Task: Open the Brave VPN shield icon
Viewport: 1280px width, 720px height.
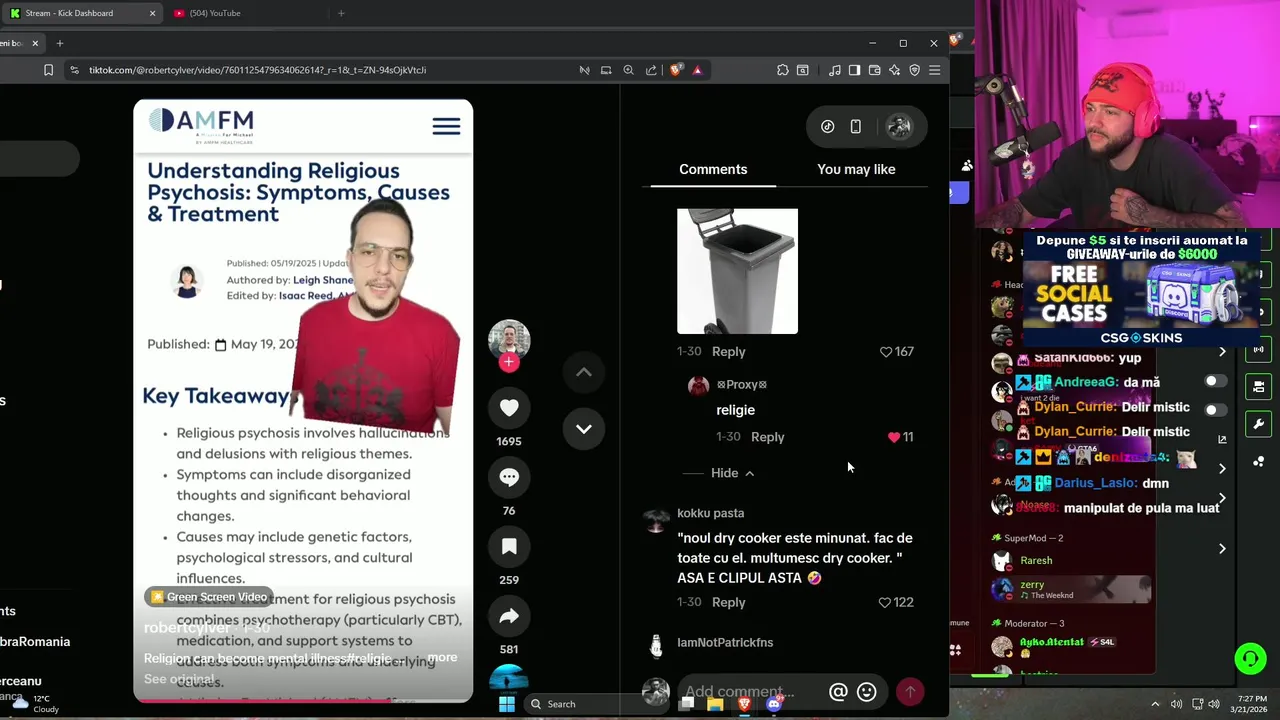Action: point(914,70)
